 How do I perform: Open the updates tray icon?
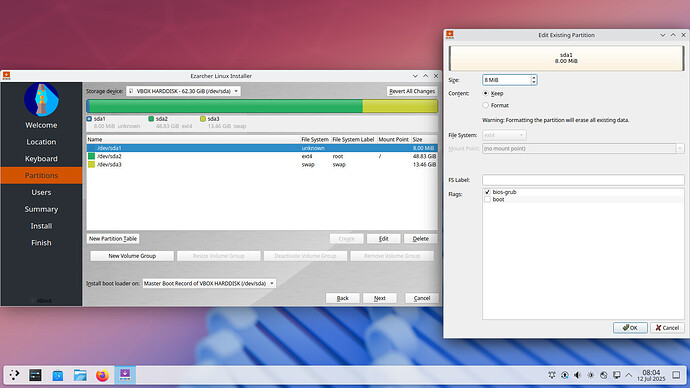click(x=565, y=375)
